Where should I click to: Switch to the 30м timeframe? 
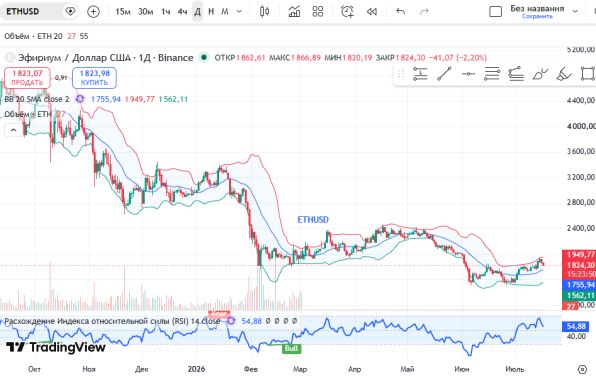(146, 12)
